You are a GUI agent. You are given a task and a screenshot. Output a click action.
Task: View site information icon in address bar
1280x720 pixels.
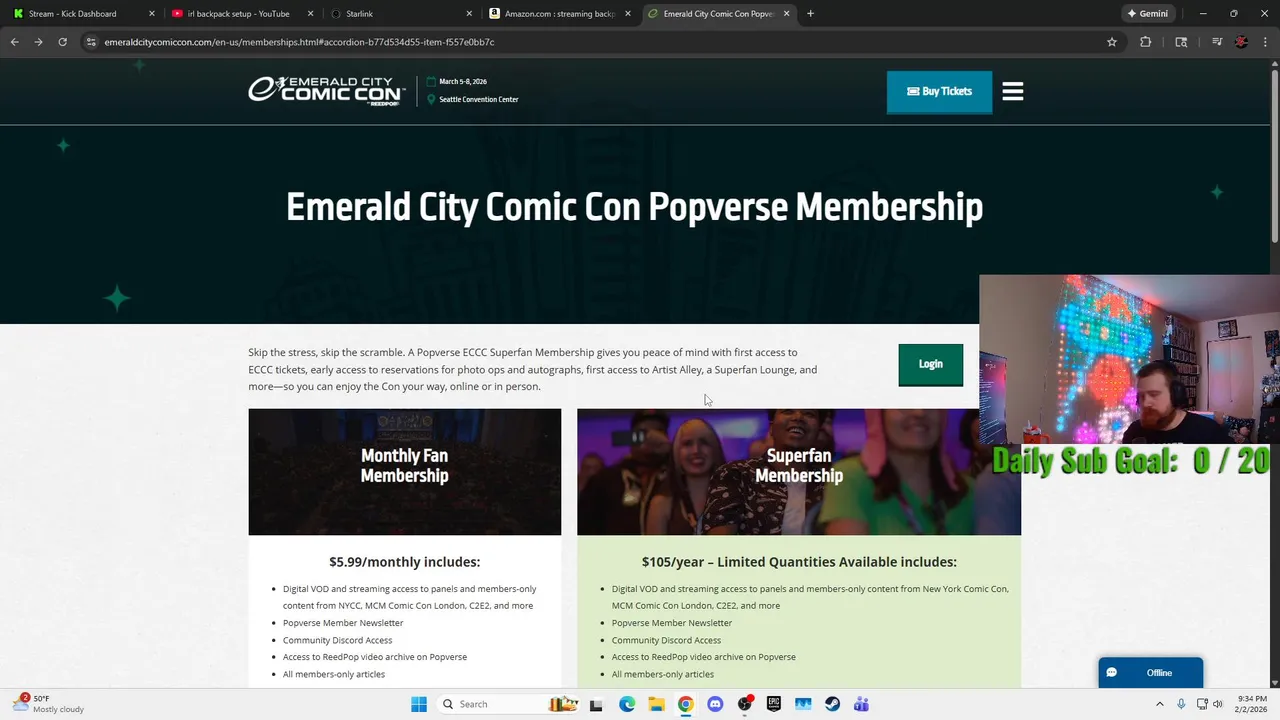(x=91, y=42)
